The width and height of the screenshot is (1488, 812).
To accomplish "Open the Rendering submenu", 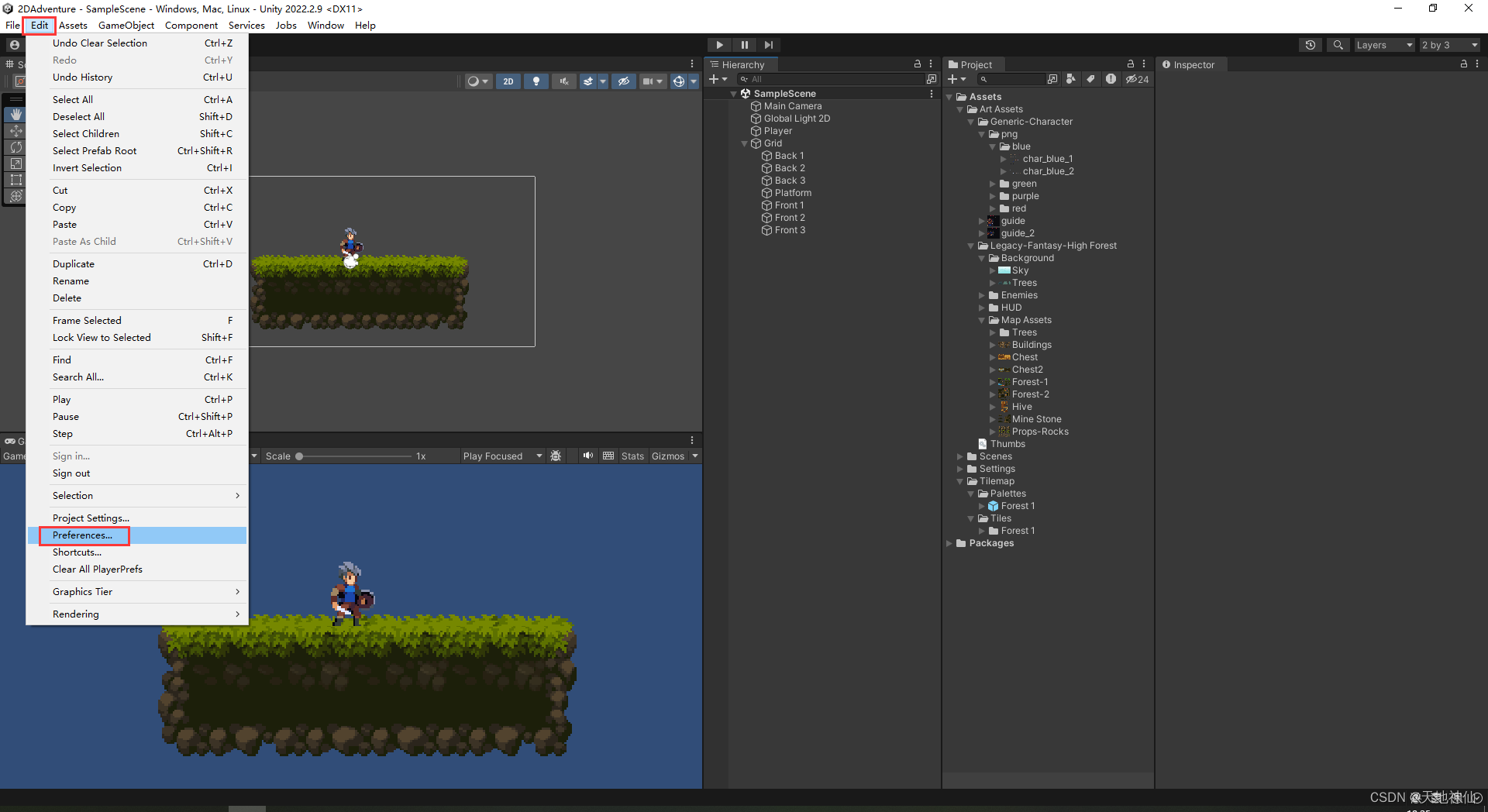I will [137, 614].
